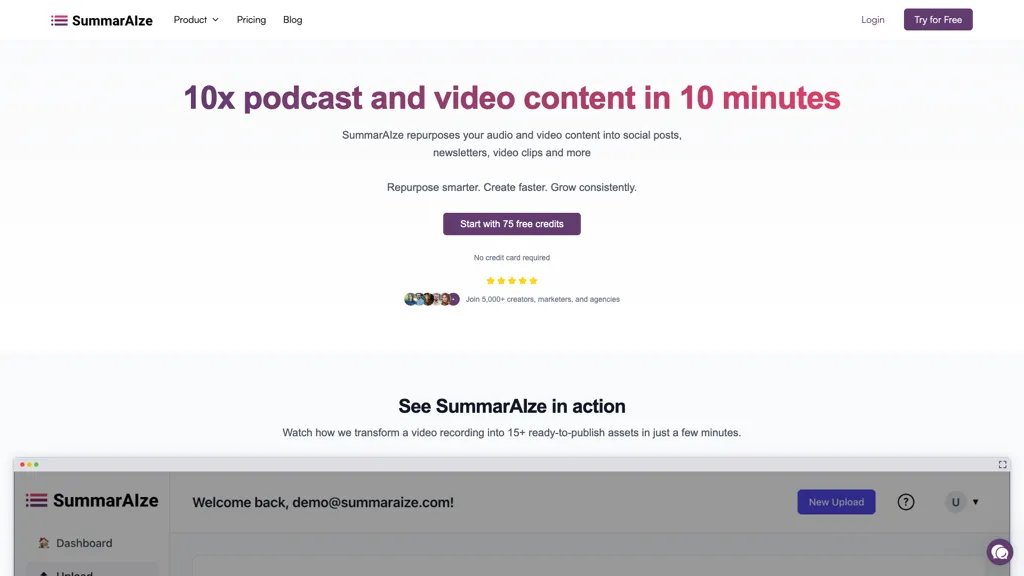Click the 'Welcome back, demo@summaraize.com!' text
The image size is (1024, 576).
[x=323, y=502]
